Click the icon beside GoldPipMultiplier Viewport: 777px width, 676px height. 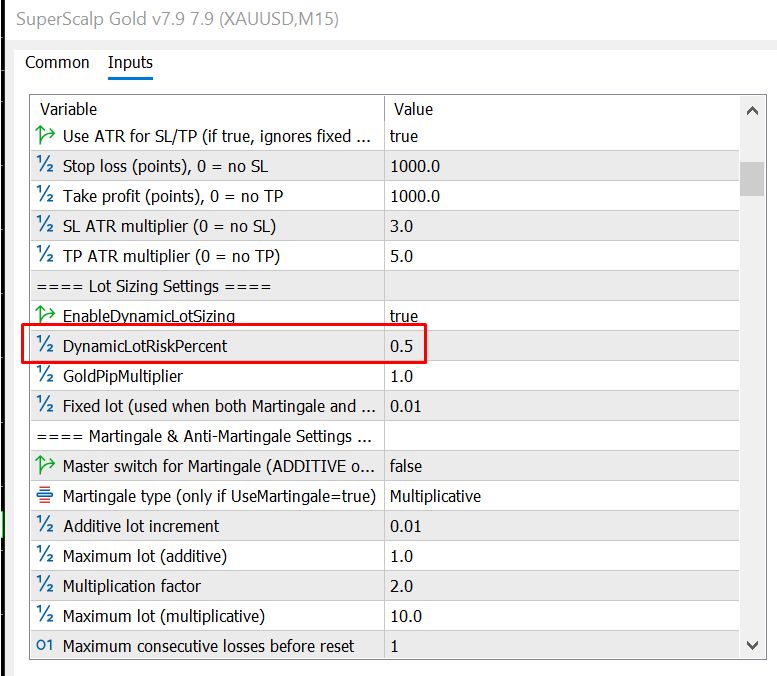point(45,375)
